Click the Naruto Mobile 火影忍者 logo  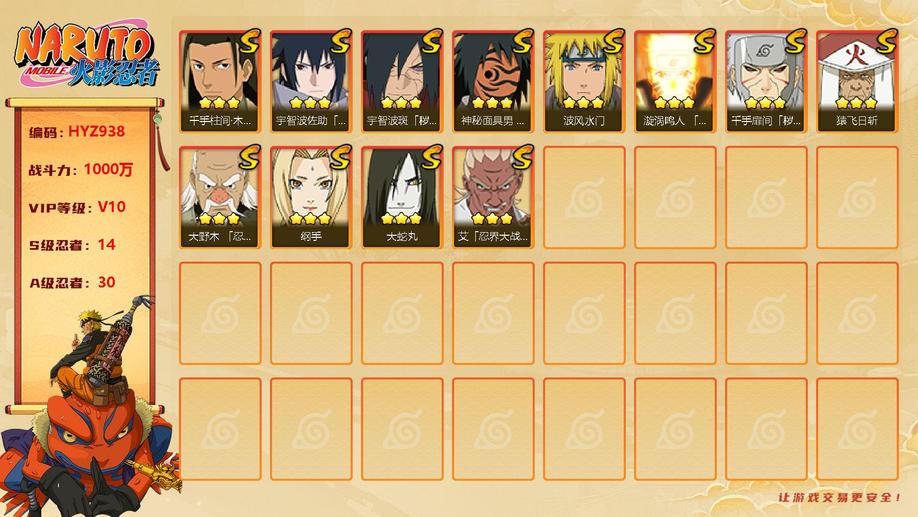click(x=87, y=54)
